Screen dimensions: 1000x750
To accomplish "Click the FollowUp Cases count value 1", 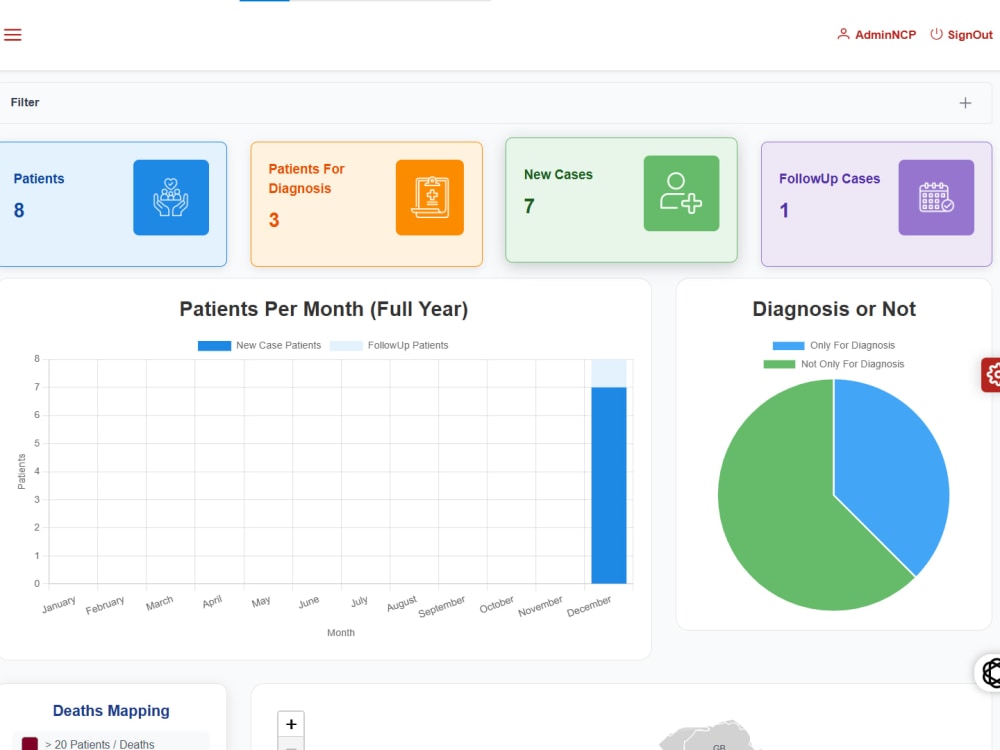I will (784, 210).
